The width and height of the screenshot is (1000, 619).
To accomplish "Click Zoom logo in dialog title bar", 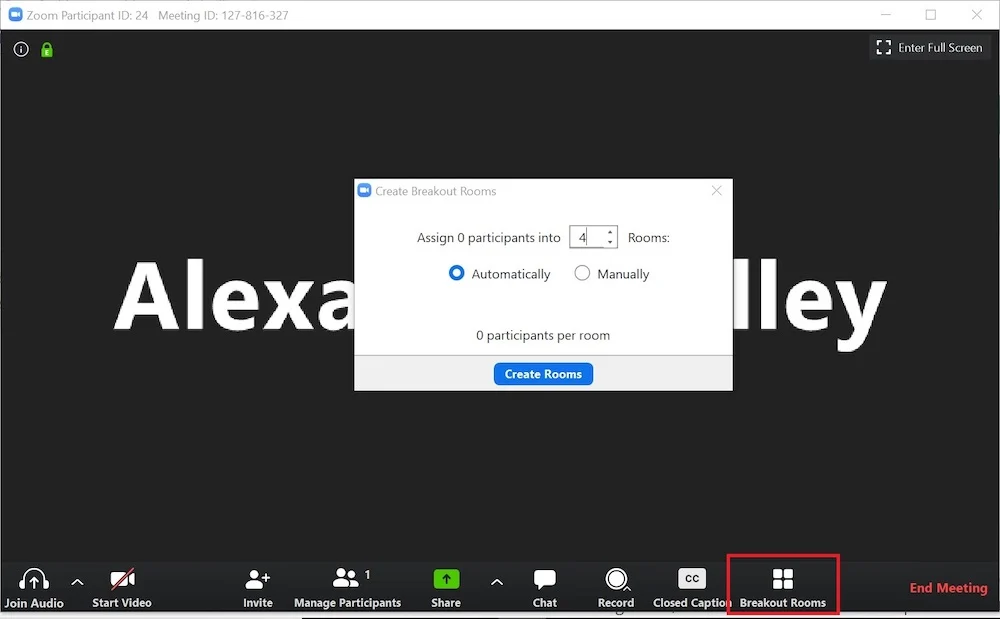I will [364, 191].
